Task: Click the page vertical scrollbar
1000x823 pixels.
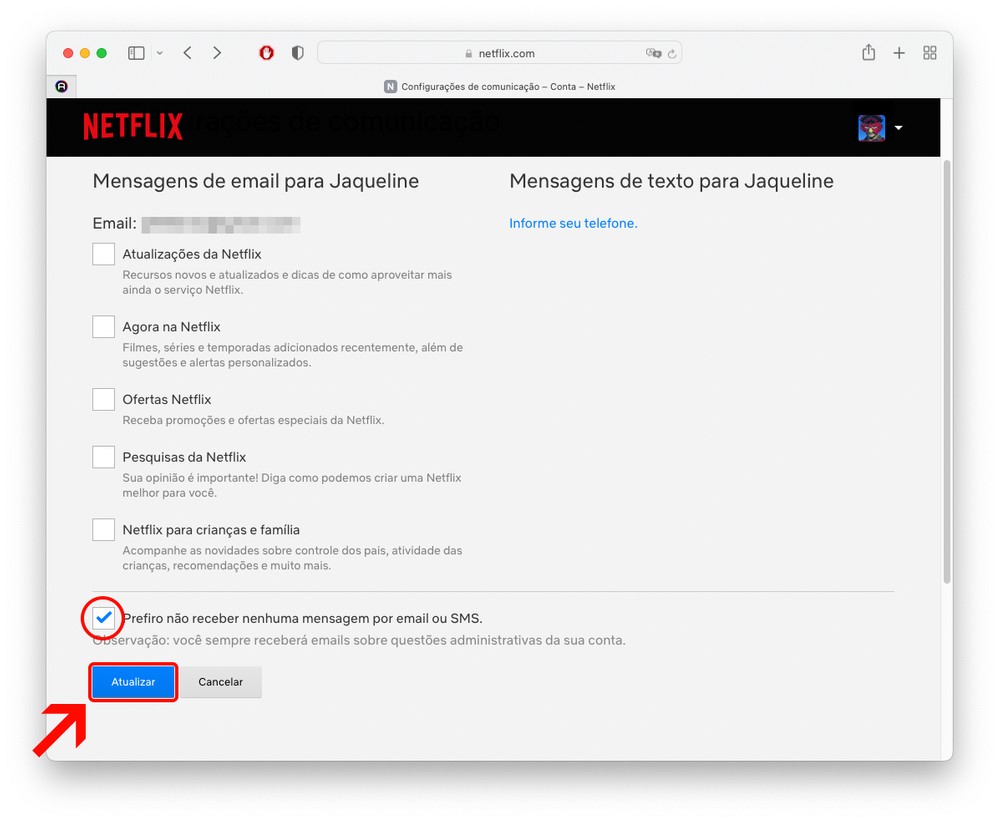Action: click(947, 370)
